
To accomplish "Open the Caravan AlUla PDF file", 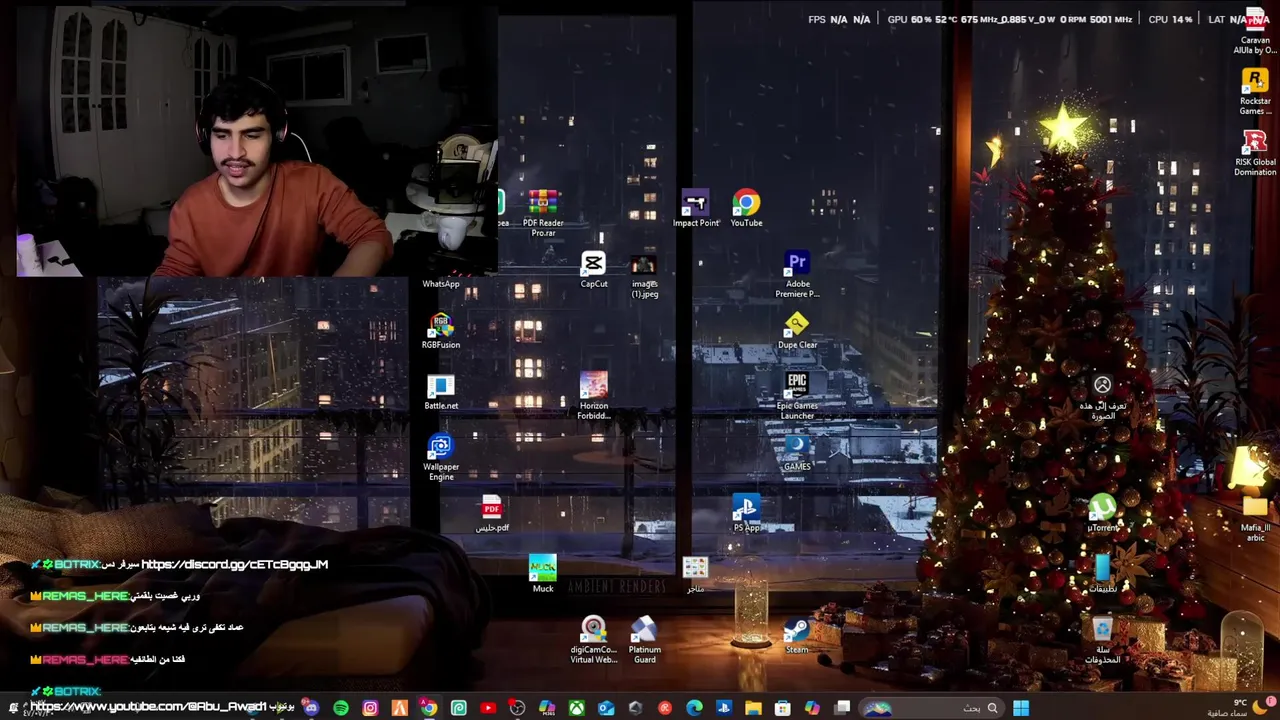I will click(x=1255, y=32).
